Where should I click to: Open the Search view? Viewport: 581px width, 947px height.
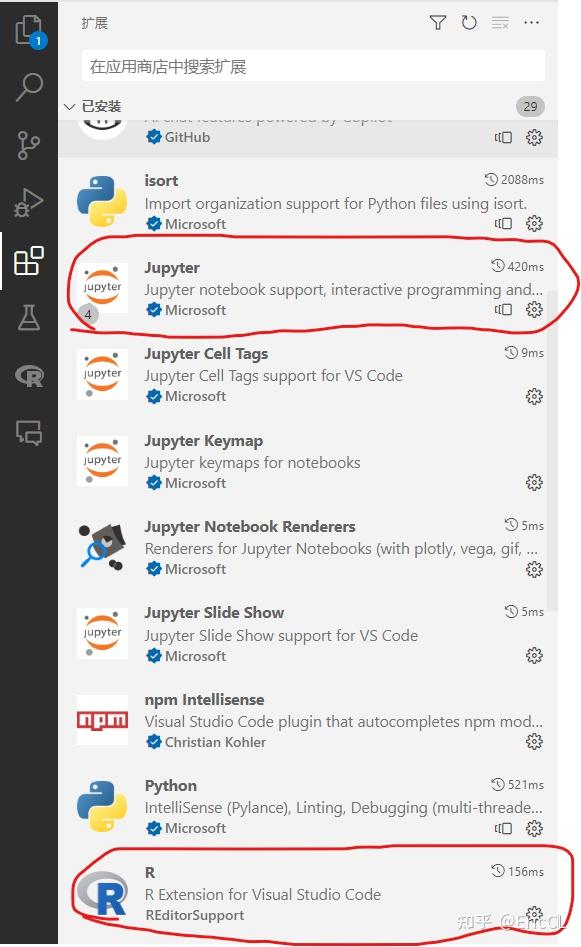point(28,86)
